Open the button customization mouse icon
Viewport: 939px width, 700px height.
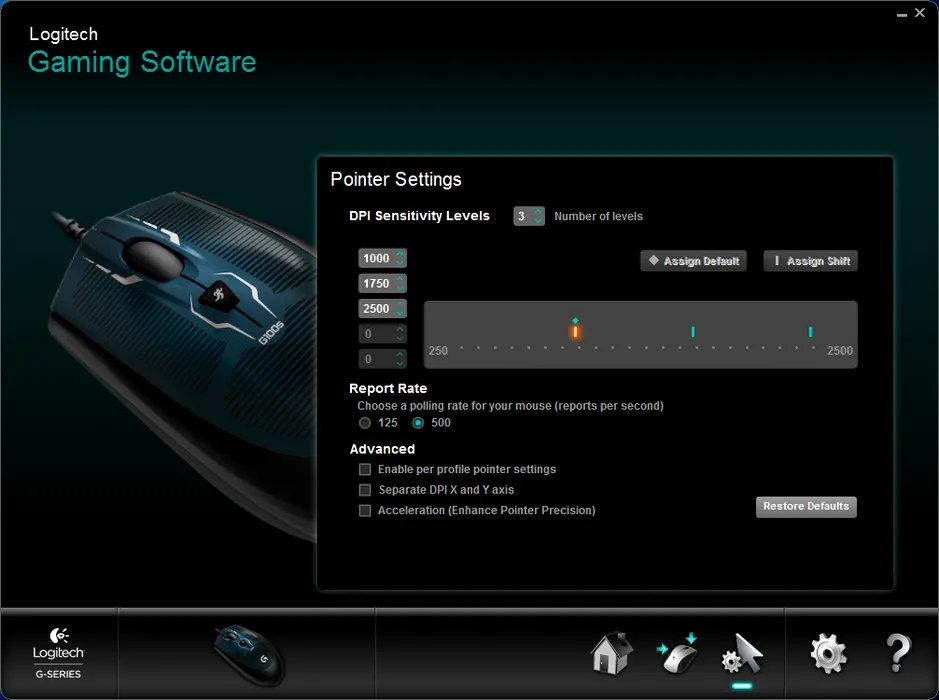pyautogui.click(x=677, y=654)
